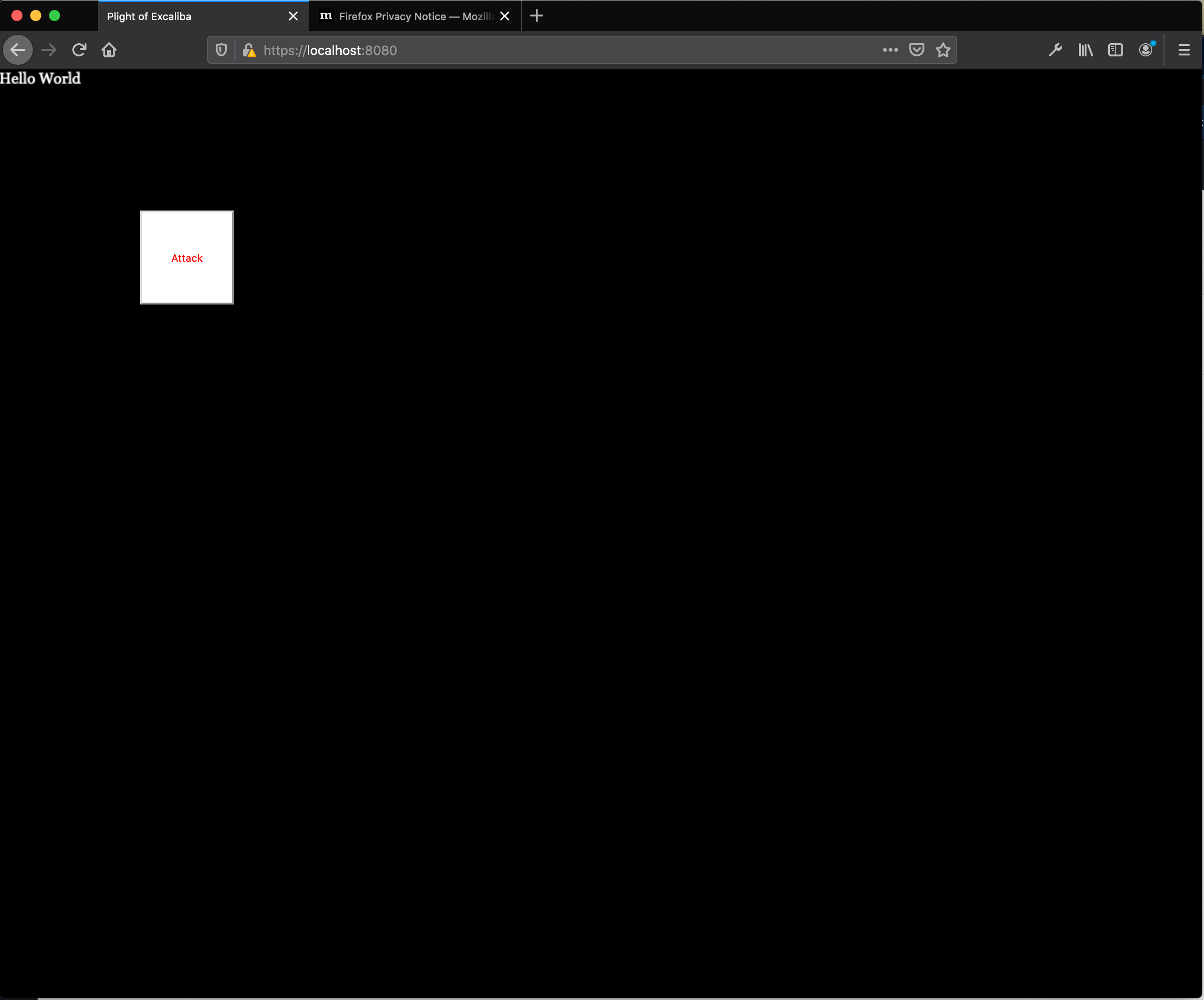The width and height of the screenshot is (1204, 1000).
Task: Save the page to Pocket
Action: pyautogui.click(x=917, y=50)
